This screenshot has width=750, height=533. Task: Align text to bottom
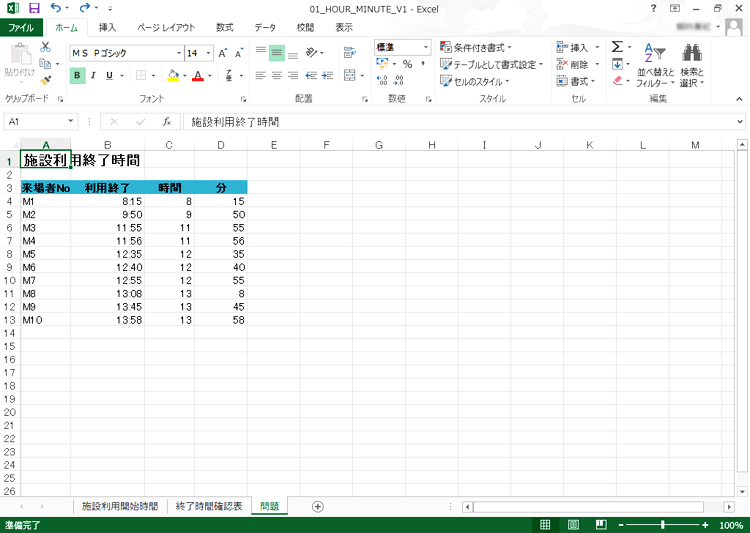tap(293, 53)
